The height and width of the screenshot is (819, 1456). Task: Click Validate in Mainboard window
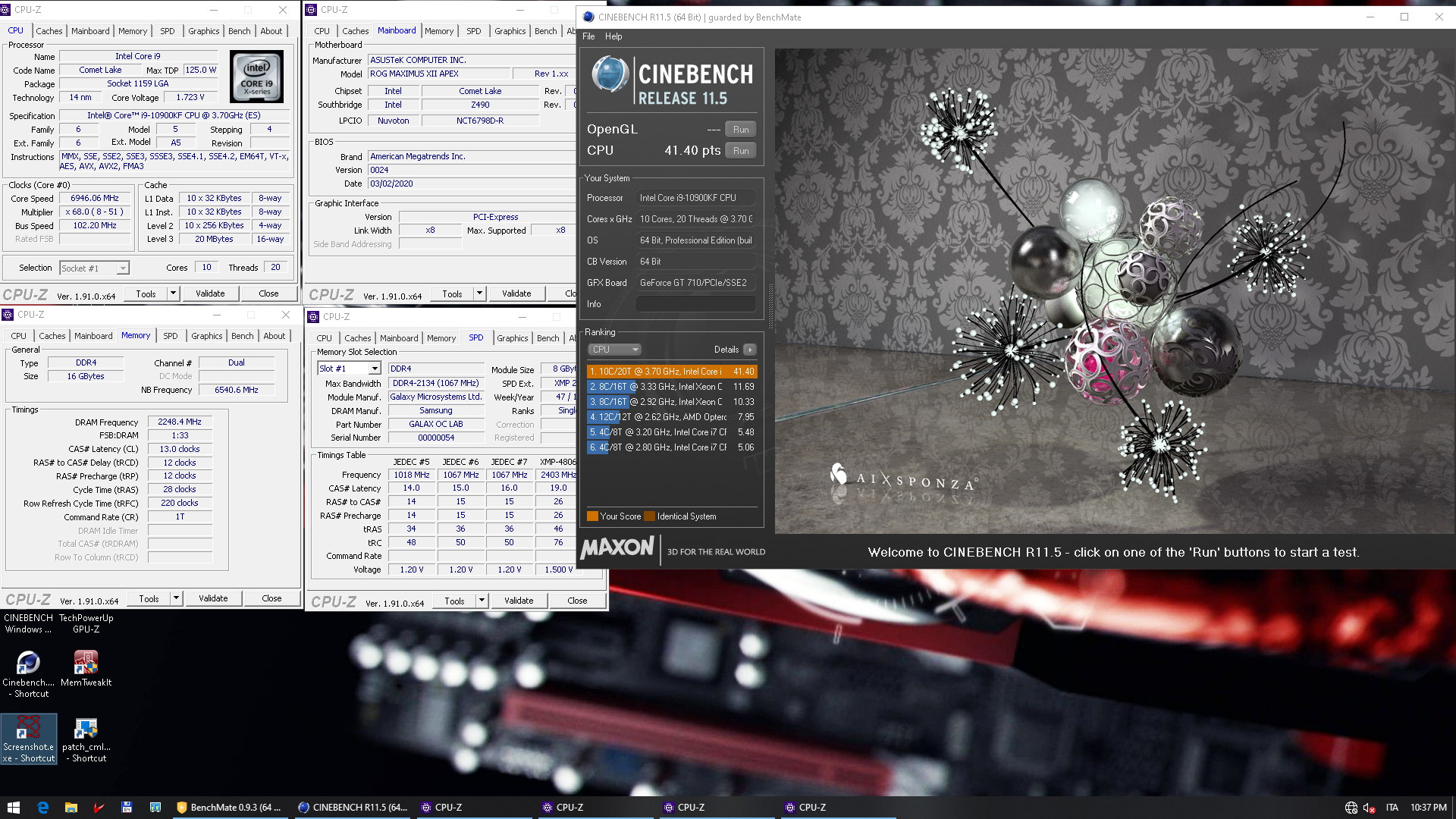516,293
